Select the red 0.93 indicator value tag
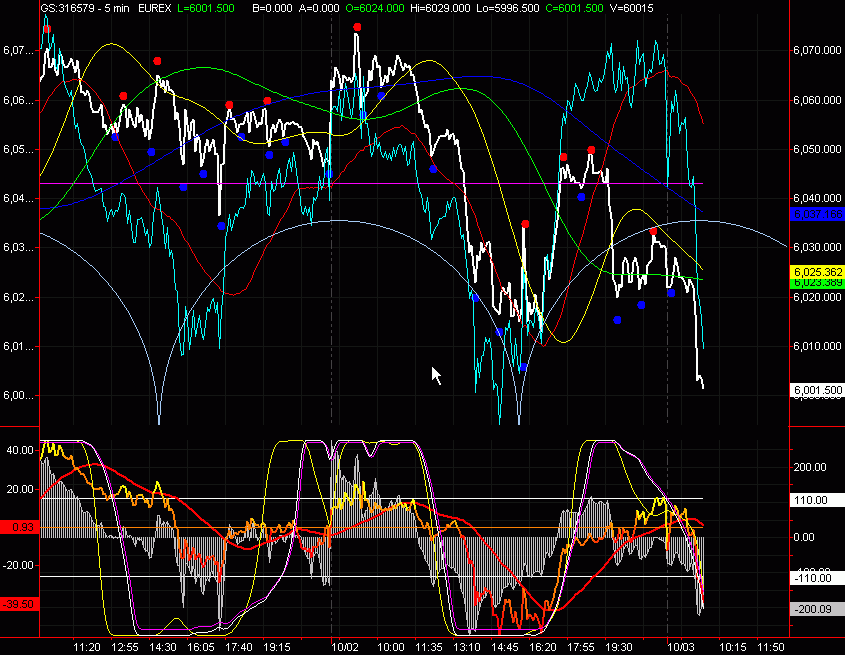The image size is (845, 655). tap(19, 527)
